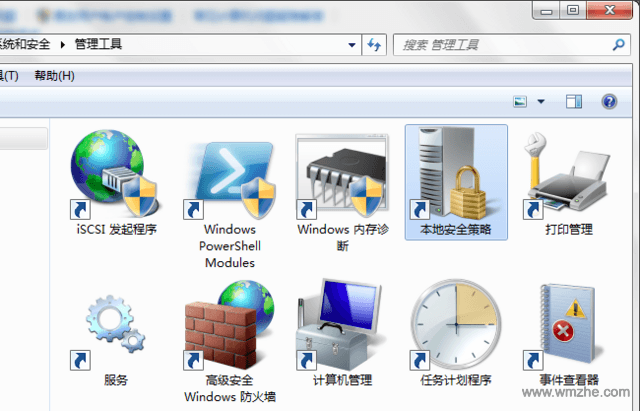Close the 管理工具 window
The height and width of the screenshot is (411, 640).
609,10
